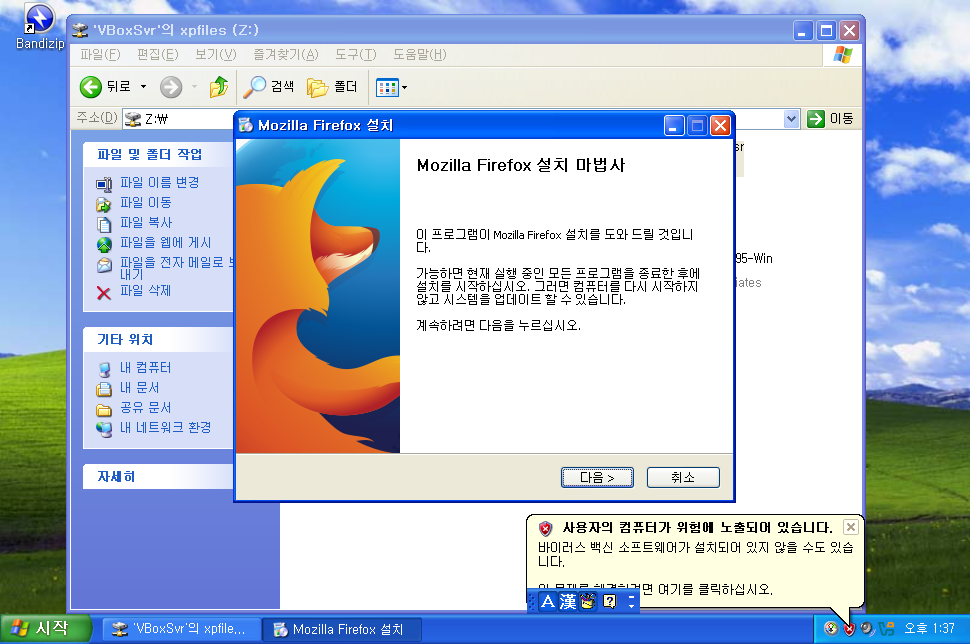Click the 이동 go button

coord(830,118)
